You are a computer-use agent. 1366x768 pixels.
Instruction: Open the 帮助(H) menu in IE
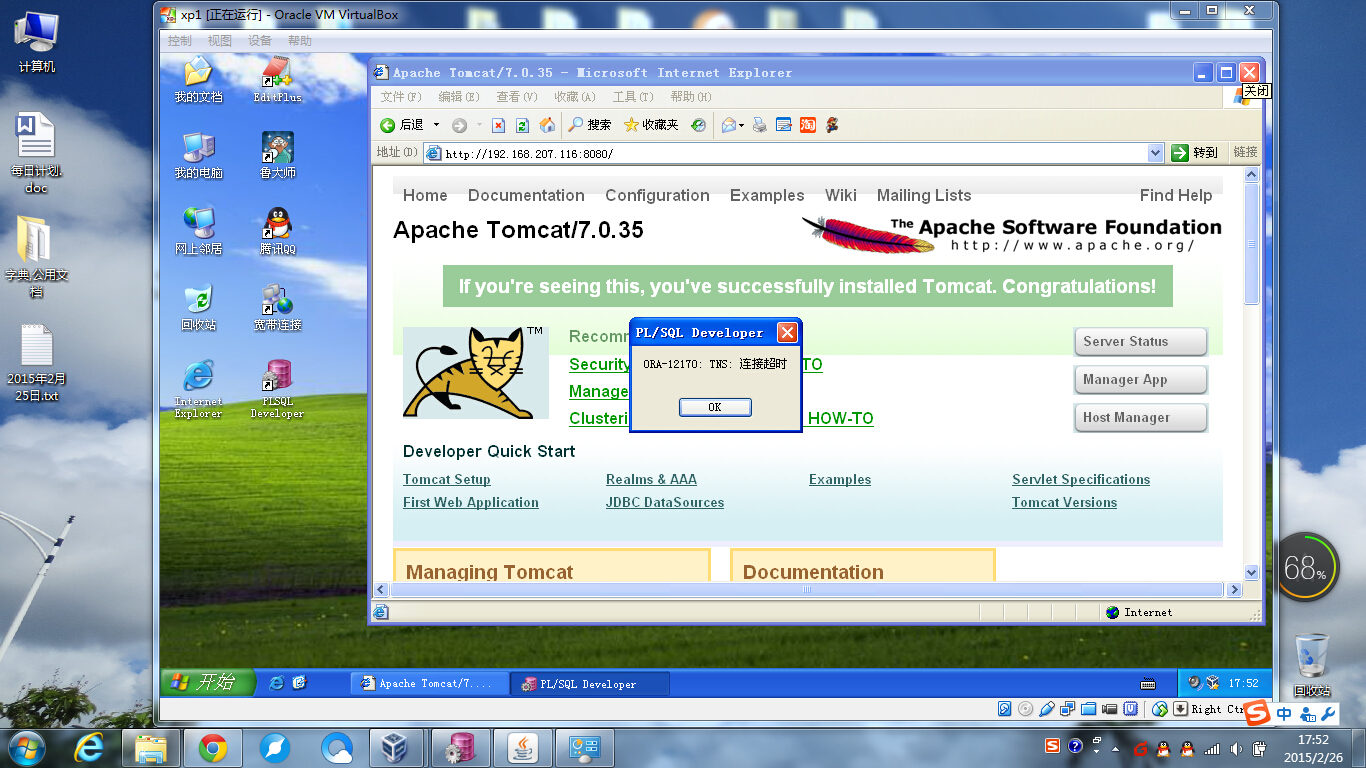coord(691,97)
